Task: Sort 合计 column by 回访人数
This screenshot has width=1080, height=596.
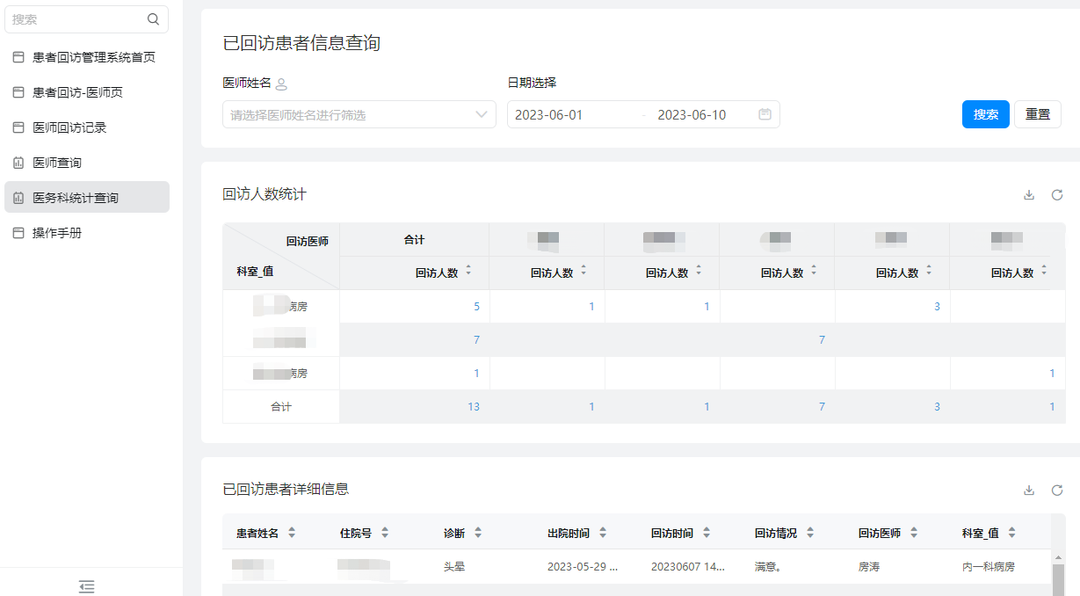Action: tap(469, 272)
